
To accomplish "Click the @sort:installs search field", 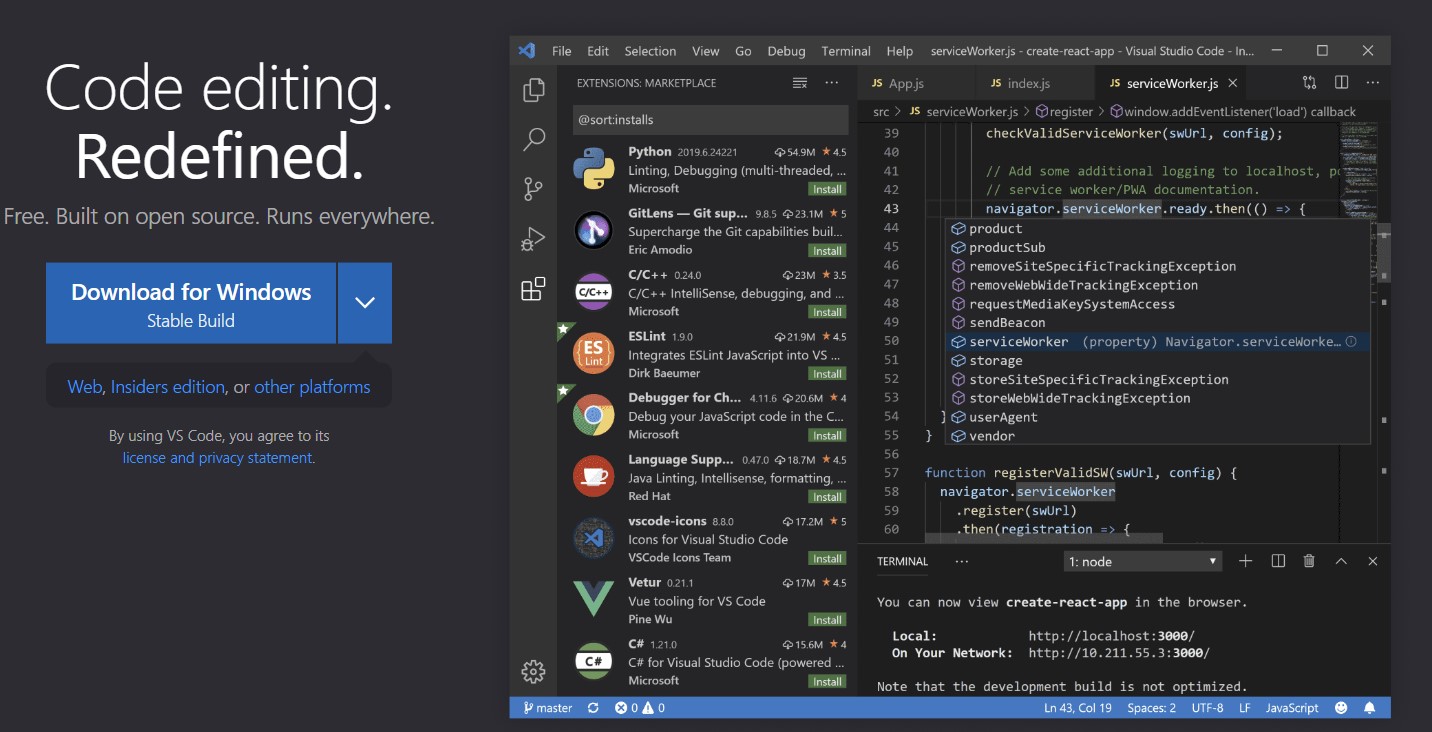I will coord(710,119).
